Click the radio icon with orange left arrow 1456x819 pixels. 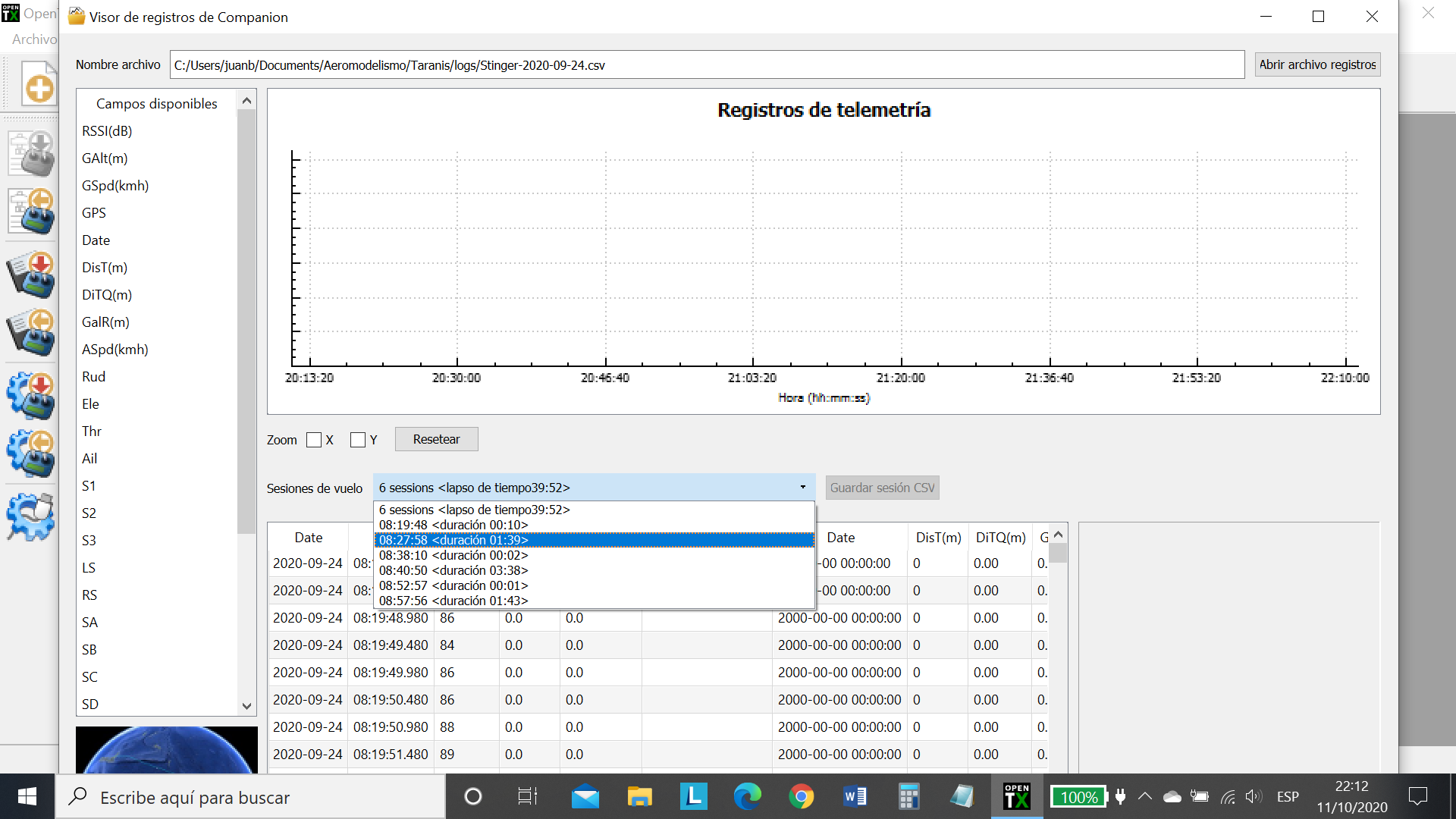(32, 211)
